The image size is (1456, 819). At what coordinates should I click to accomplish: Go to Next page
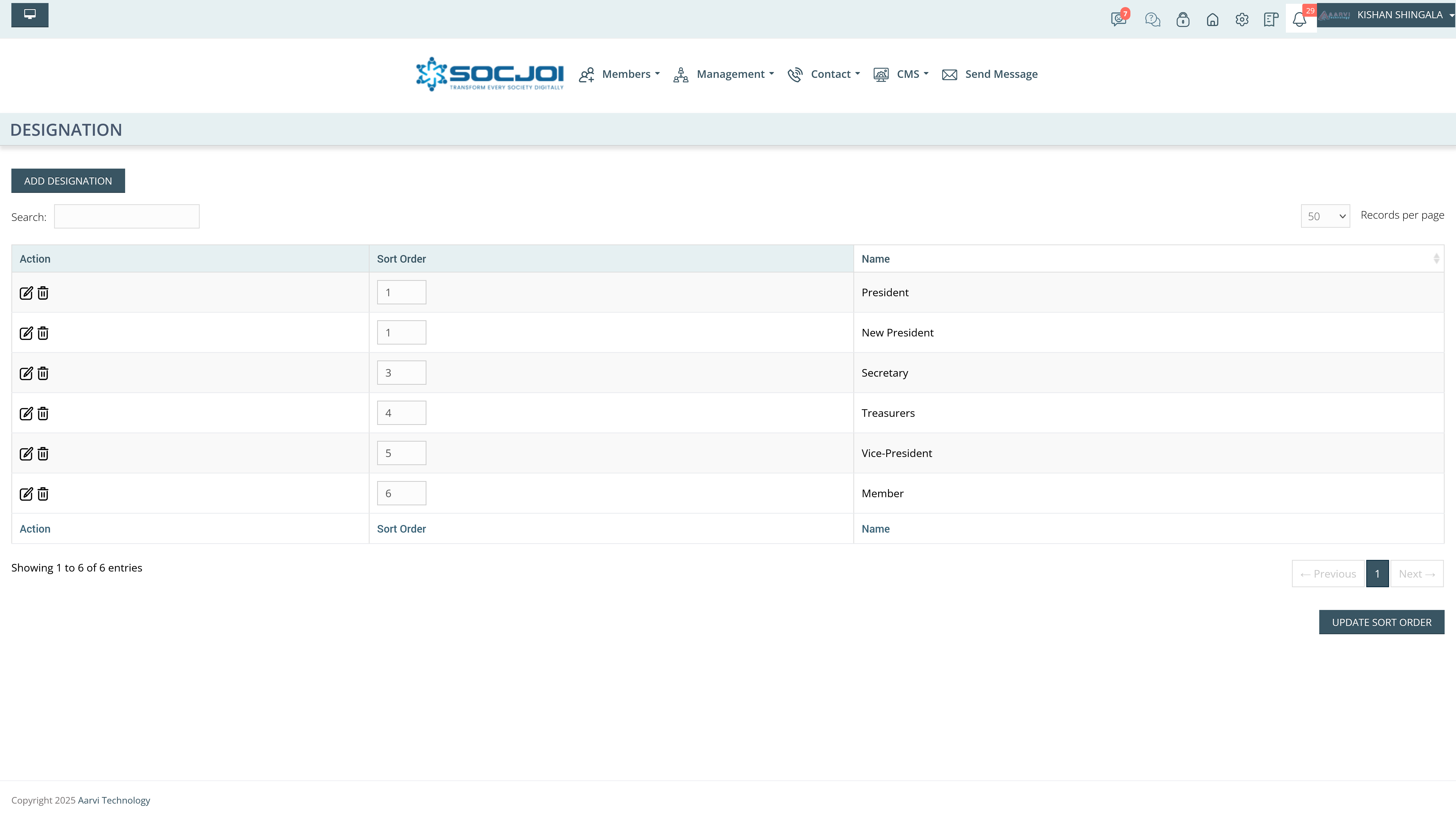tap(1417, 574)
